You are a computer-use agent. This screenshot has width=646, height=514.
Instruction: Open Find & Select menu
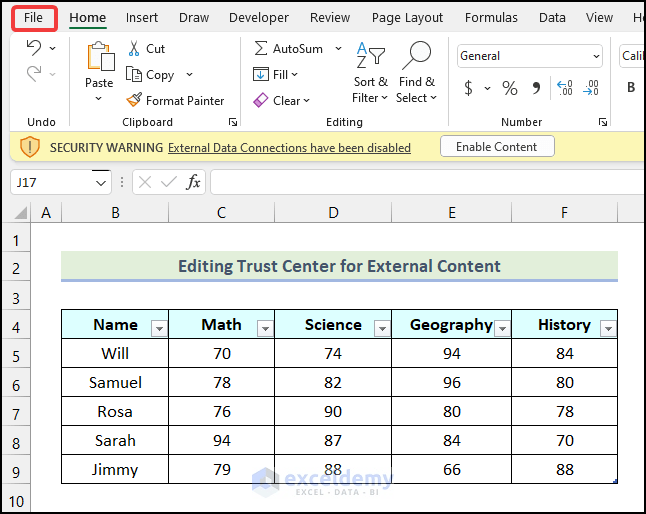[417, 73]
